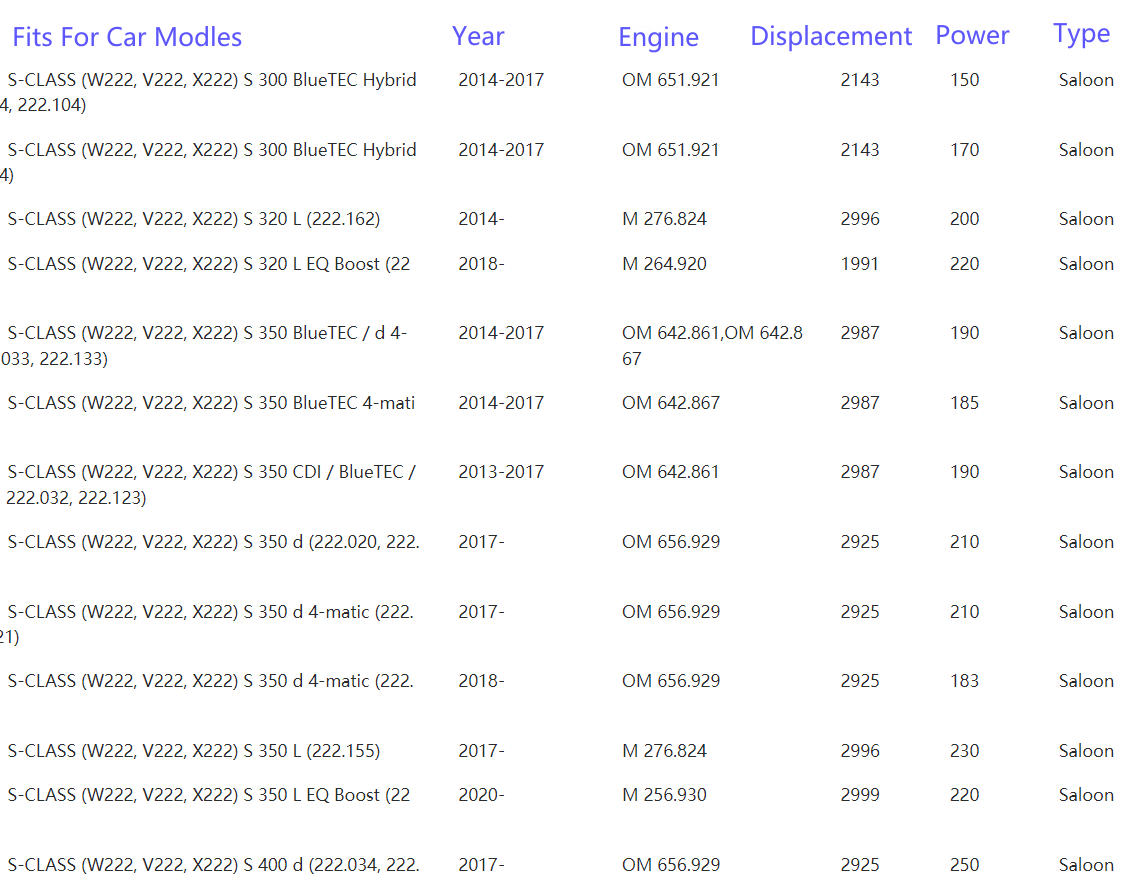Select the power value 250
The image size is (1139, 885).
[964, 865]
